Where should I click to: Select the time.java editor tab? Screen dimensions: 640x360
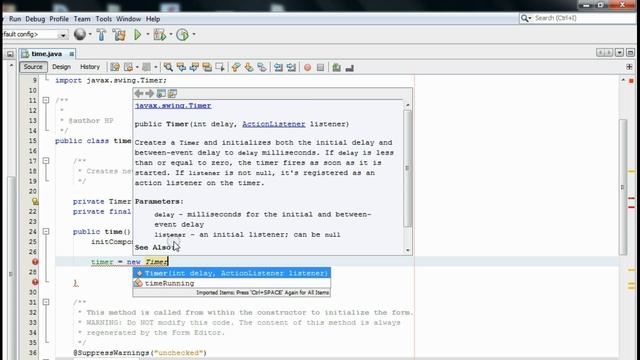coord(47,54)
